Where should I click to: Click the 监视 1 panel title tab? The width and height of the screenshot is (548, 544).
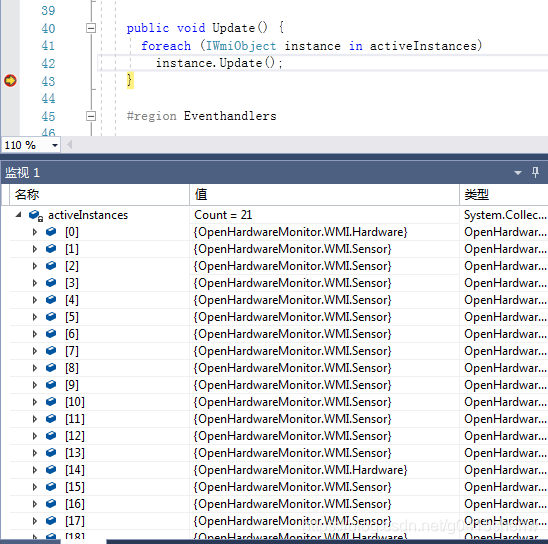click(22, 173)
